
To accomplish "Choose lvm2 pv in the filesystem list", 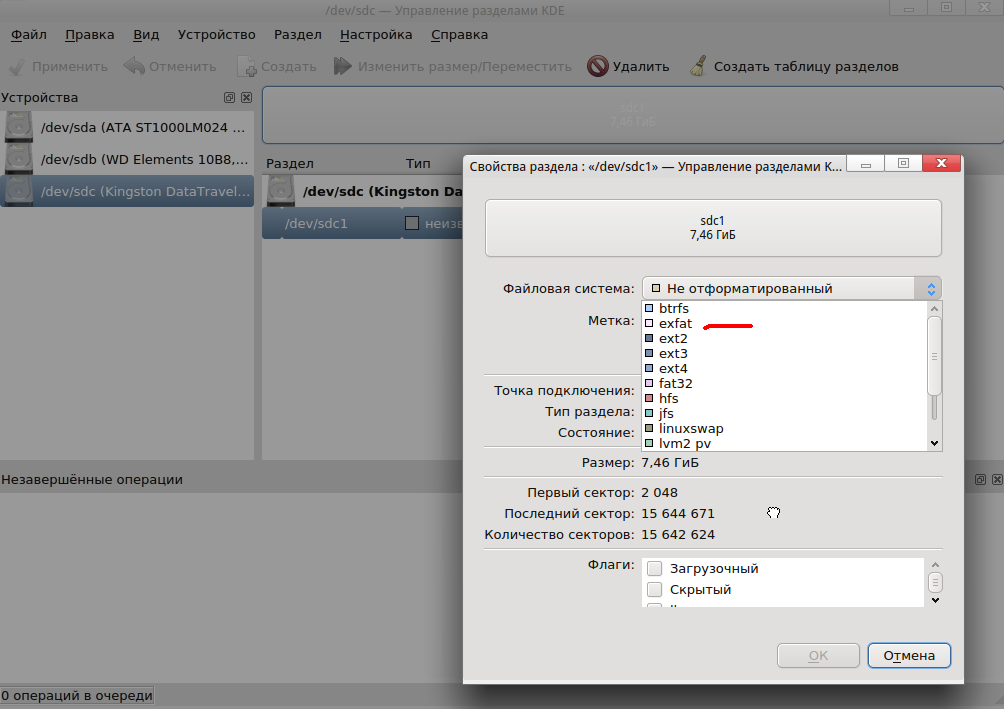I will click(x=784, y=443).
